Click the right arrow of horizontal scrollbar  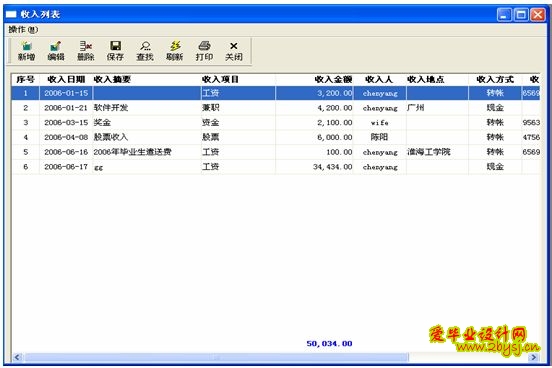click(x=534, y=357)
